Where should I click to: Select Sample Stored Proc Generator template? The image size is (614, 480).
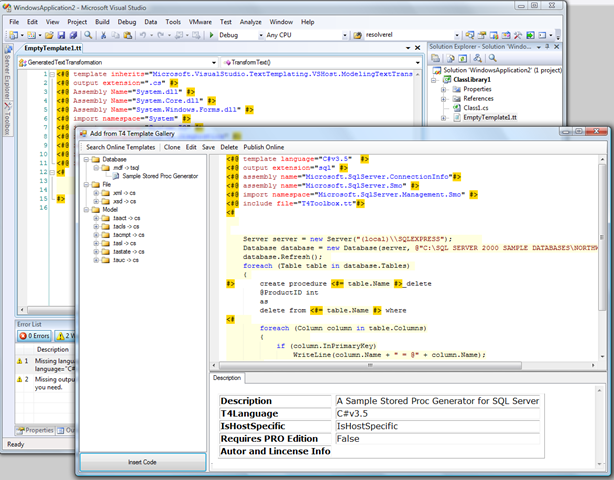point(160,176)
